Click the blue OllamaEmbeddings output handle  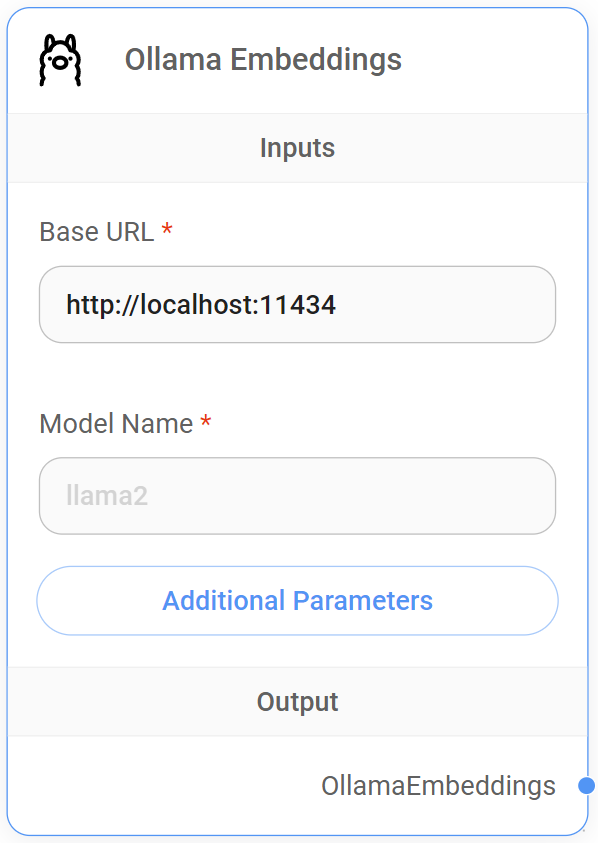tap(588, 786)
